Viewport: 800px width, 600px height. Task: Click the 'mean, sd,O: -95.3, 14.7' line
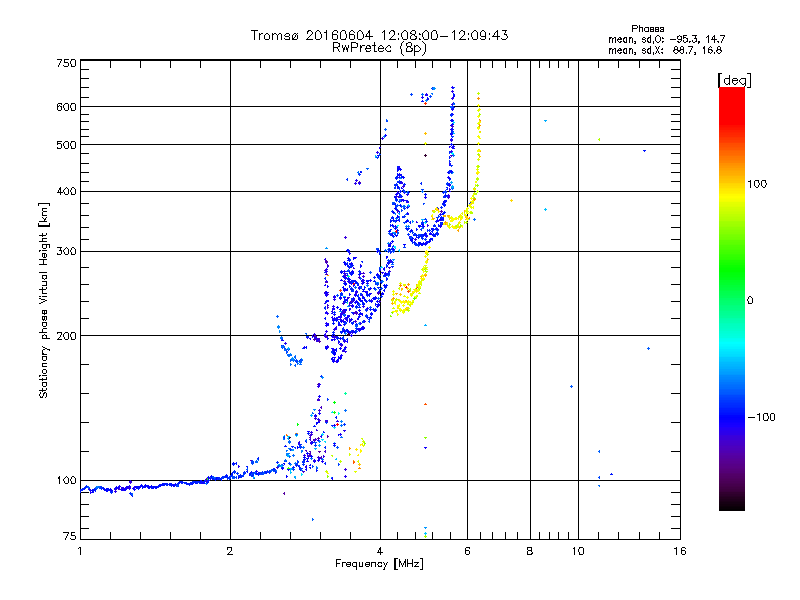coord(666,39)
